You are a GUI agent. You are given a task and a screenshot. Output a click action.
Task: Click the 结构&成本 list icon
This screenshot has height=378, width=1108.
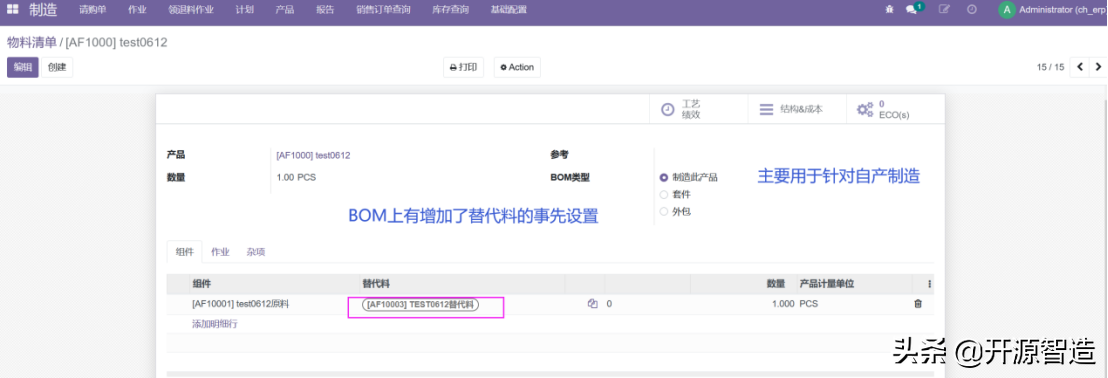[766, 110]
